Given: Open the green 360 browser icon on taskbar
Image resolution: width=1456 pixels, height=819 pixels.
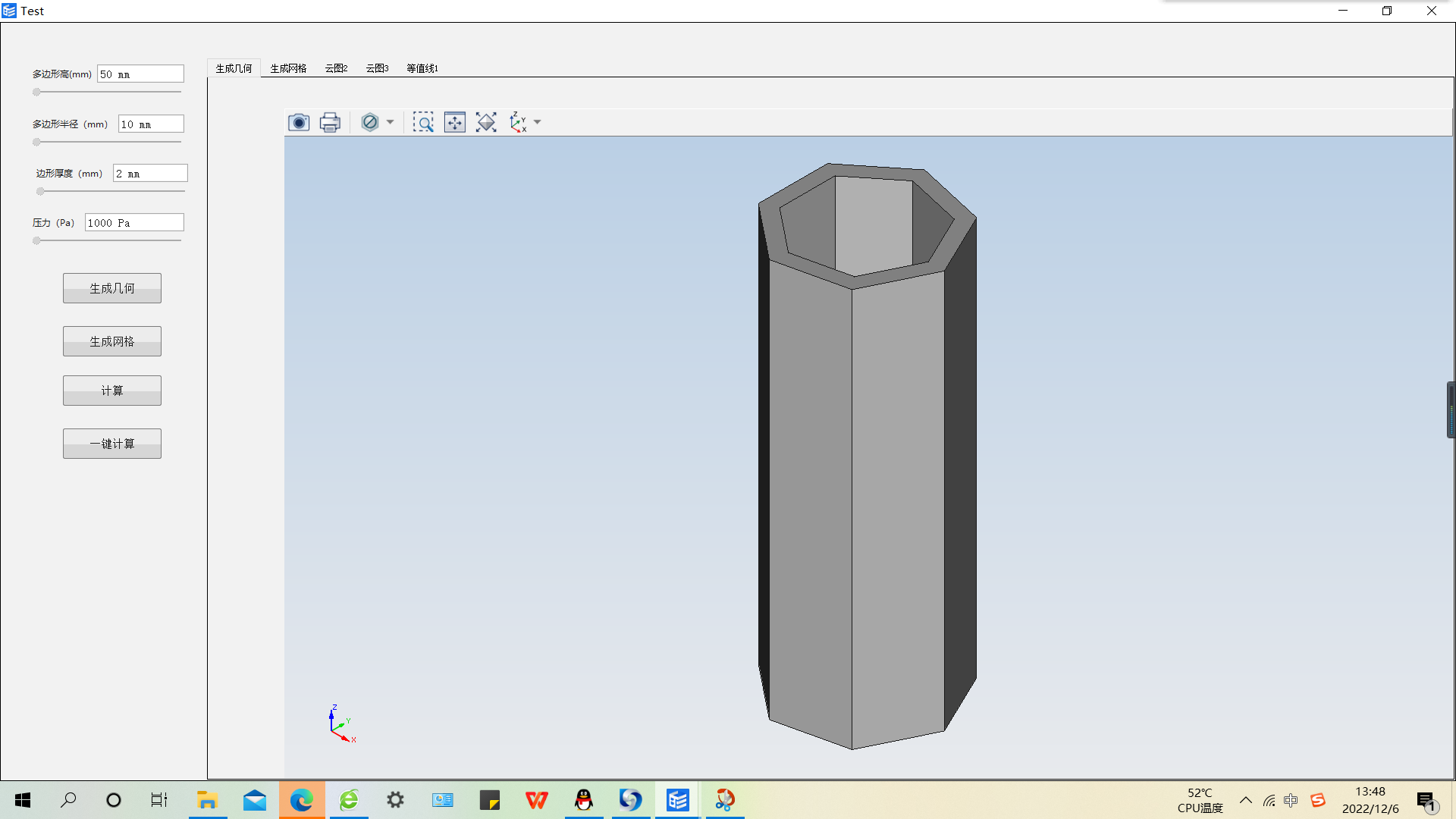Looking at the screenshot, I should (x=349, y=800).
